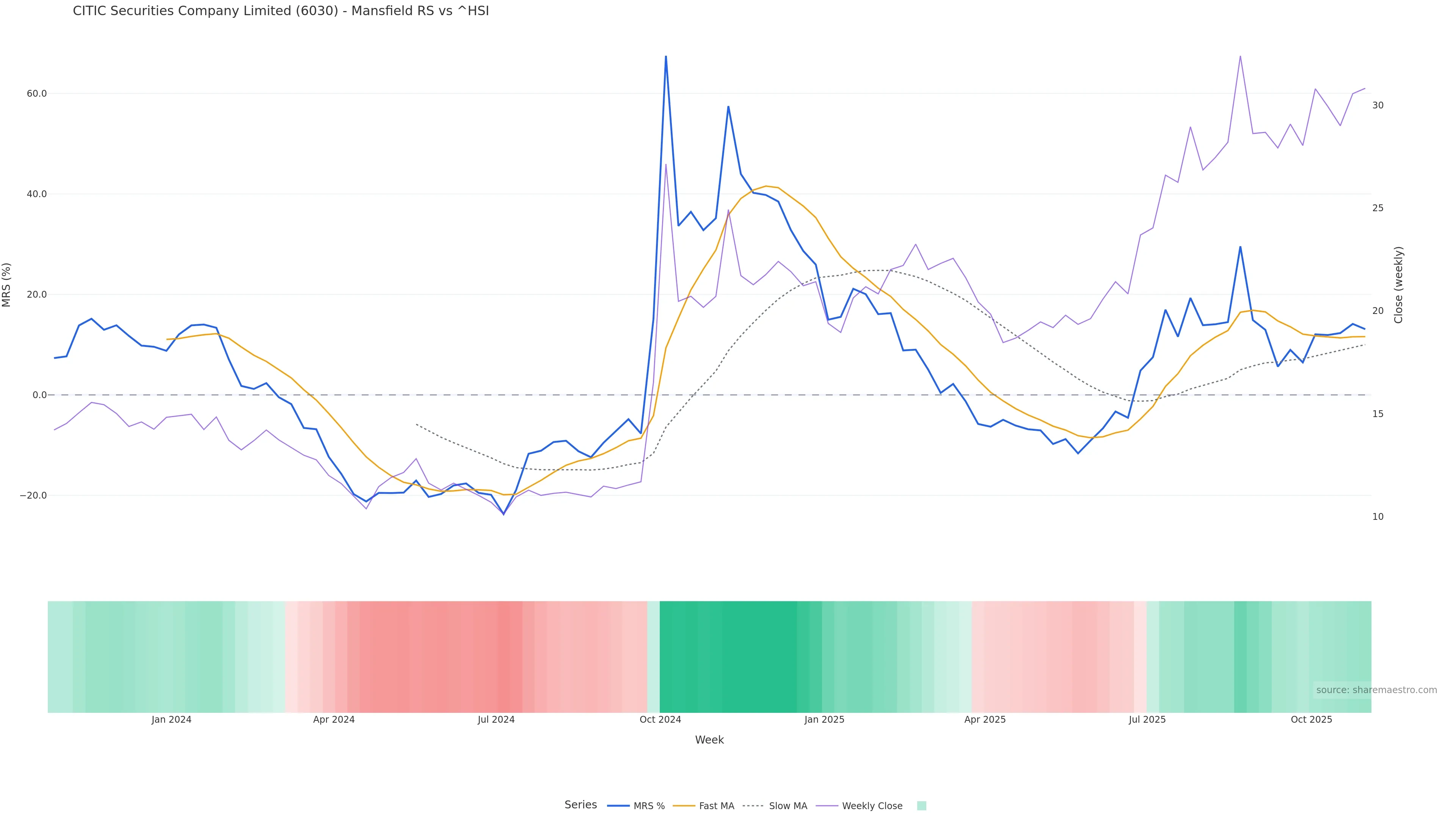This screenshot has width=1456, height=819.
Task: Click the dotted Slow MA legend line icon
Action: click(x=753, y=806)
